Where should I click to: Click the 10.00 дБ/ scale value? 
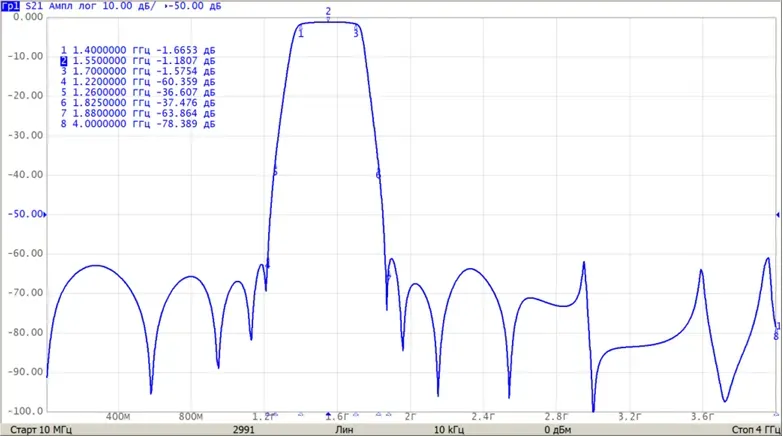(x=128, y=6)
